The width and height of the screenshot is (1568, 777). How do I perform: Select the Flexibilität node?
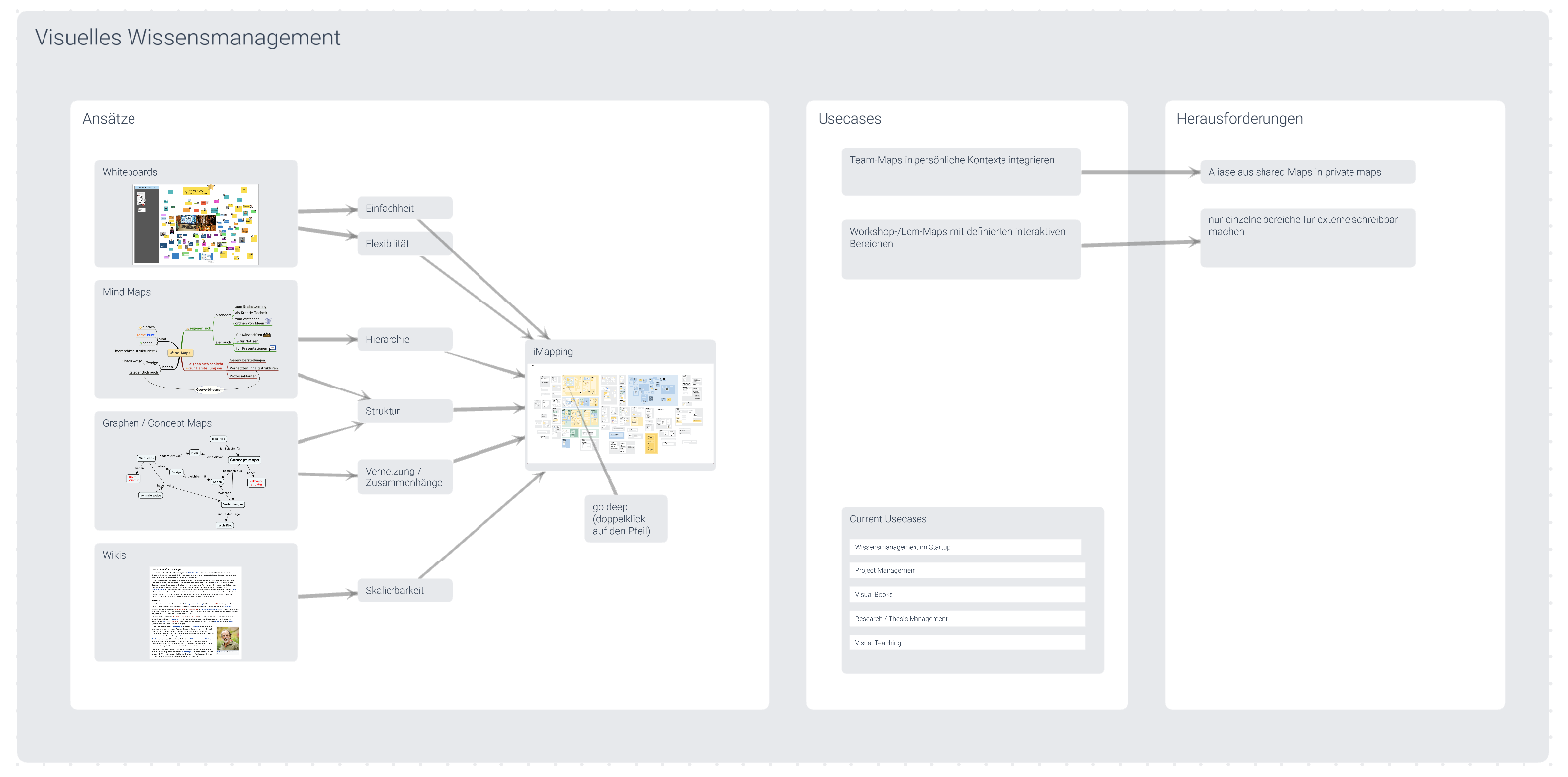tap(404, 243)
